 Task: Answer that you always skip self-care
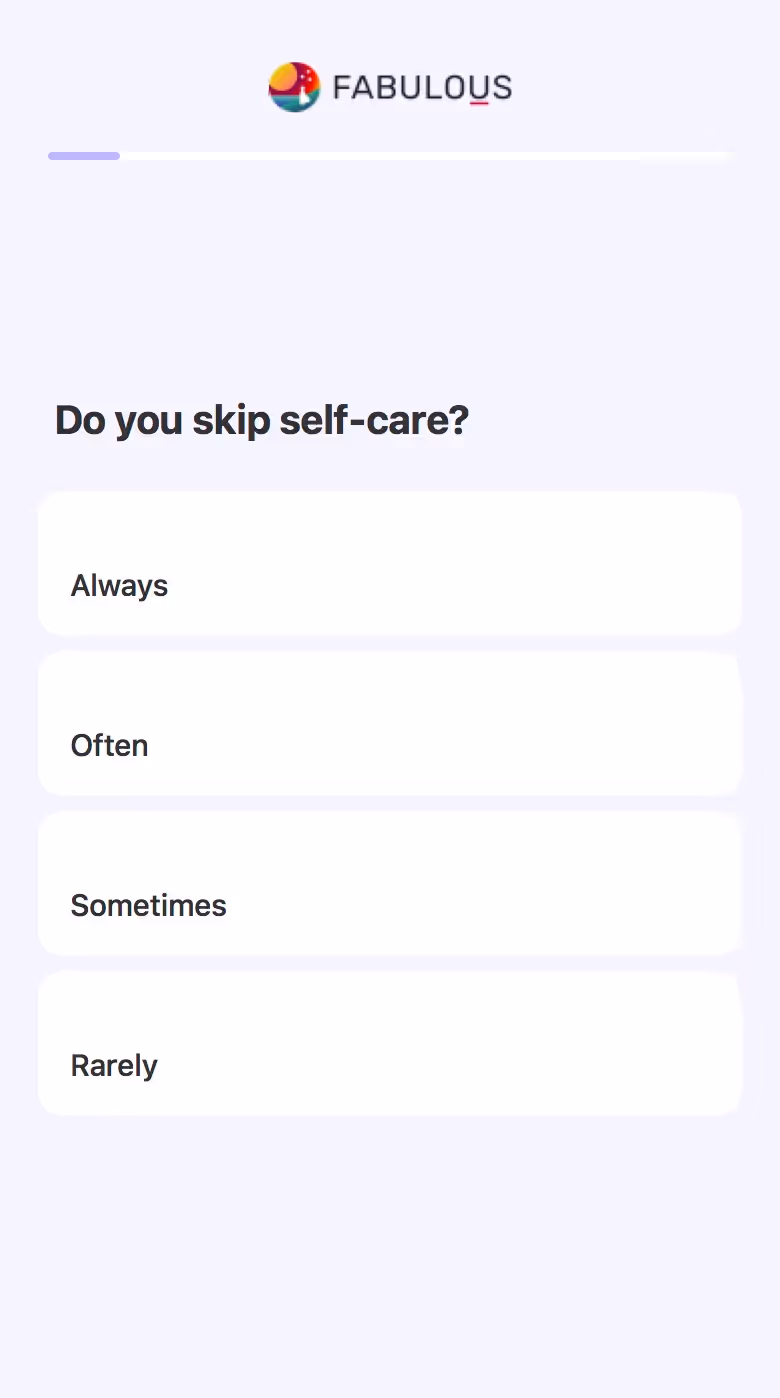pos(390,563)
